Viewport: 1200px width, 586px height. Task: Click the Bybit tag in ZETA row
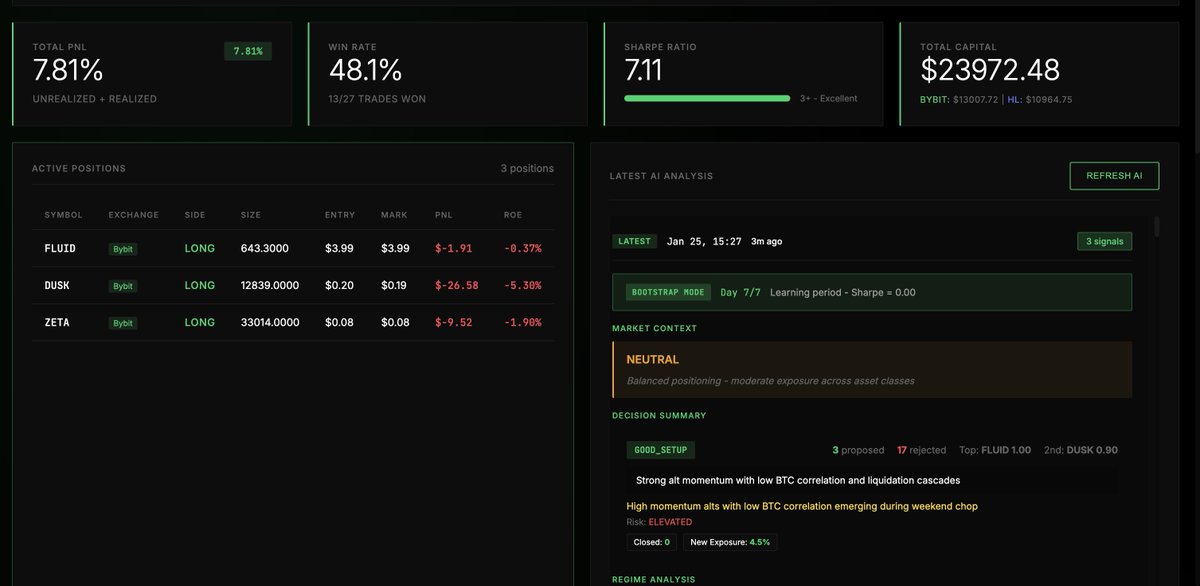(123, 323)
